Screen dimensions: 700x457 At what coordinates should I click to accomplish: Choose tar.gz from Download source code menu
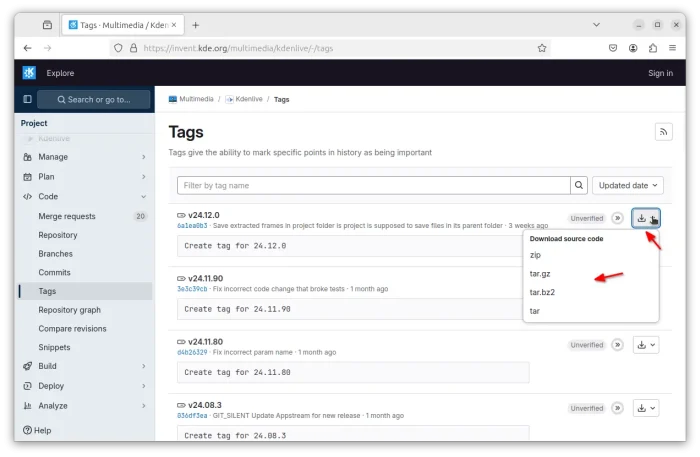coord(540,274)
